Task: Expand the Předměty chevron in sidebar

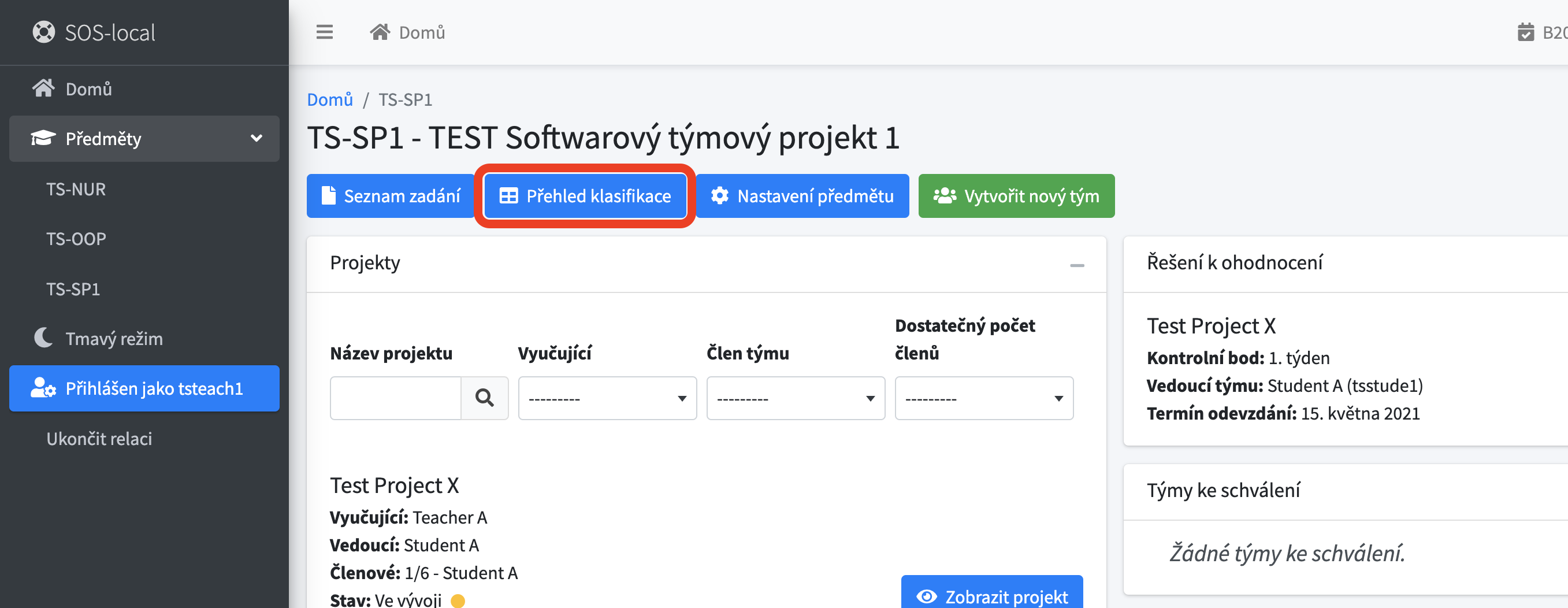Action: 257,139
